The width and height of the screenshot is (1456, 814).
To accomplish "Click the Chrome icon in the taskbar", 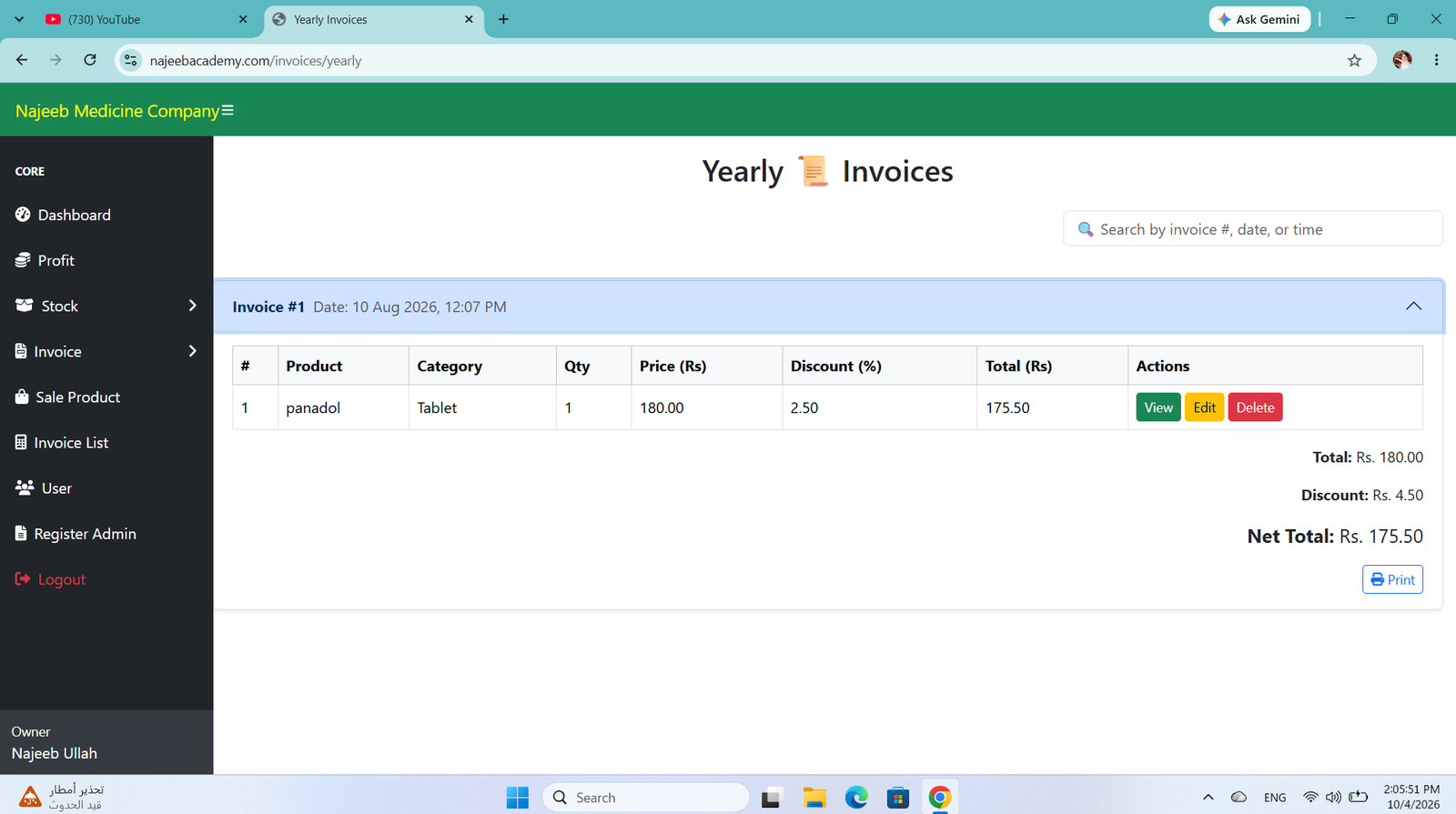I will pos(940,798).
